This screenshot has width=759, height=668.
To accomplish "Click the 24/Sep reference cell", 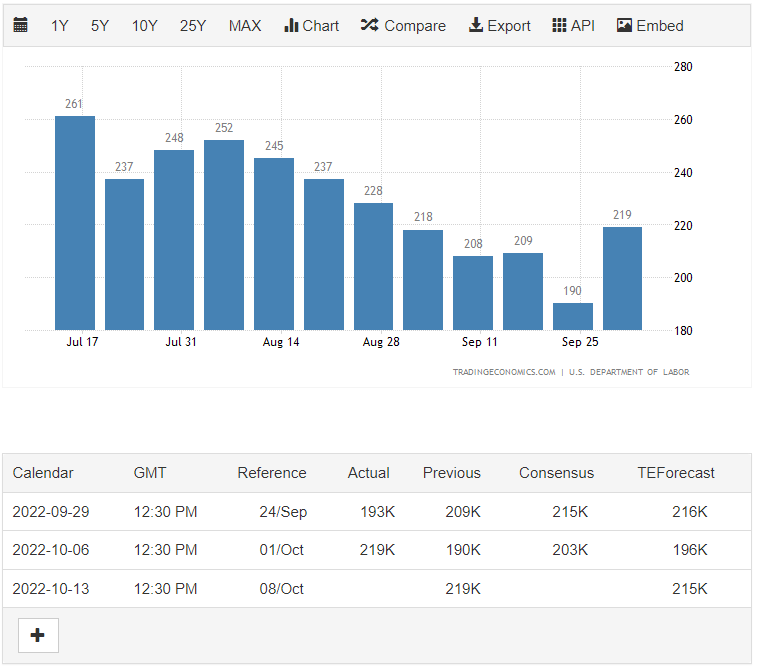I will pyautogui.click(x=283, y=512).
